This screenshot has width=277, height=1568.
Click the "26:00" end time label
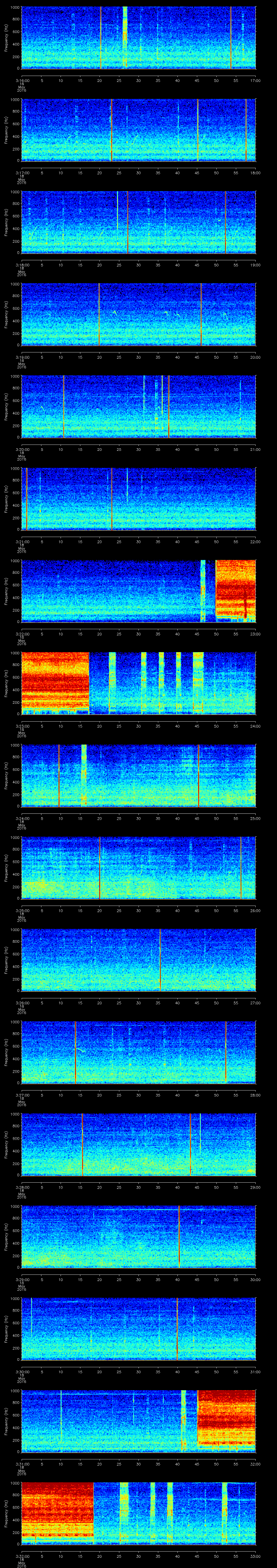pyautogui.click(x=255, y=910)
